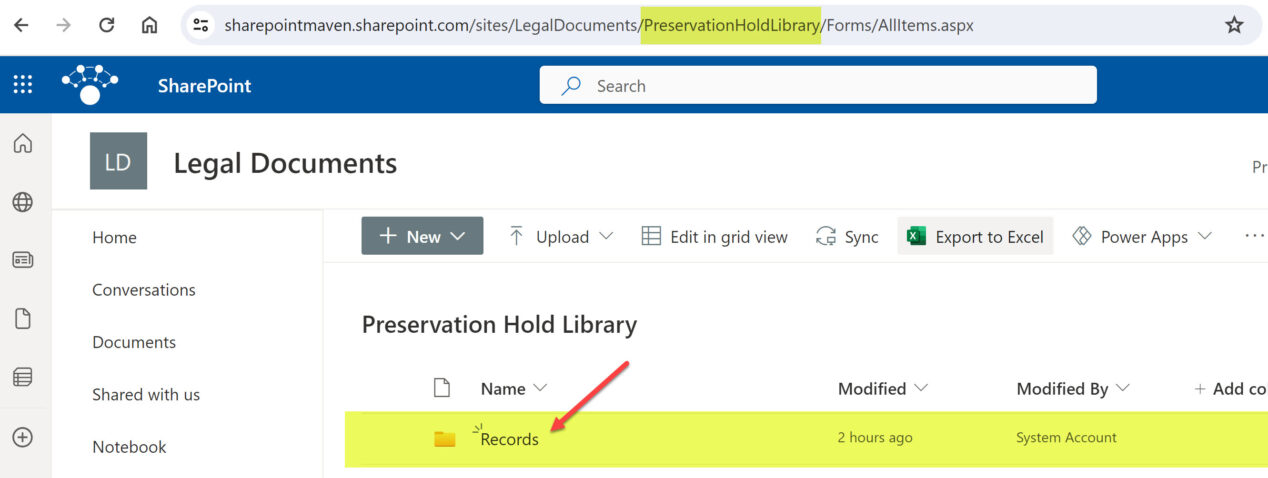This screenshot has width=1268, height=478.
Task: Expand the Upload menu chevron
Action: coord(606,237)
